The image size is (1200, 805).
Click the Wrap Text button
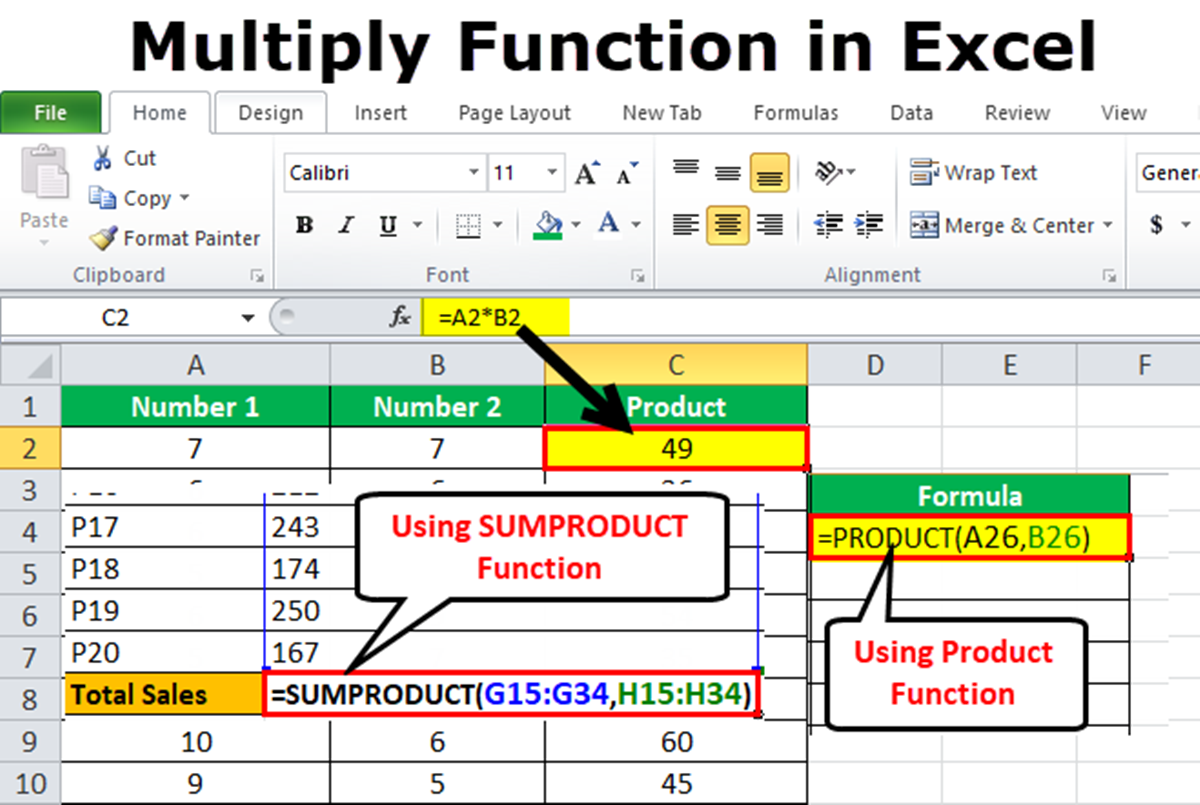(x=973, y=173)
